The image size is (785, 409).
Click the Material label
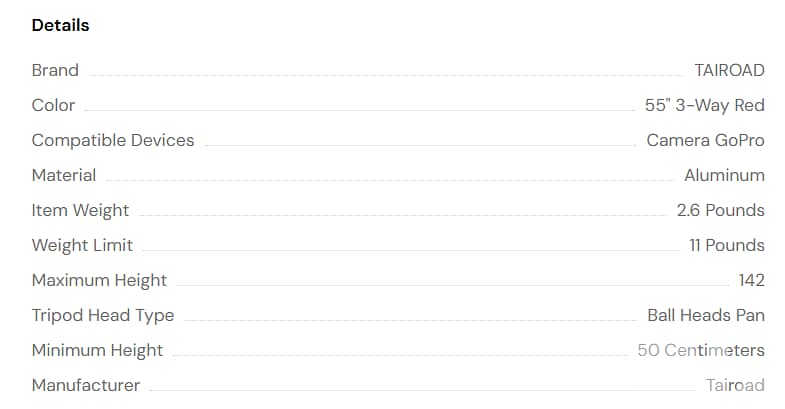point(64,176)
